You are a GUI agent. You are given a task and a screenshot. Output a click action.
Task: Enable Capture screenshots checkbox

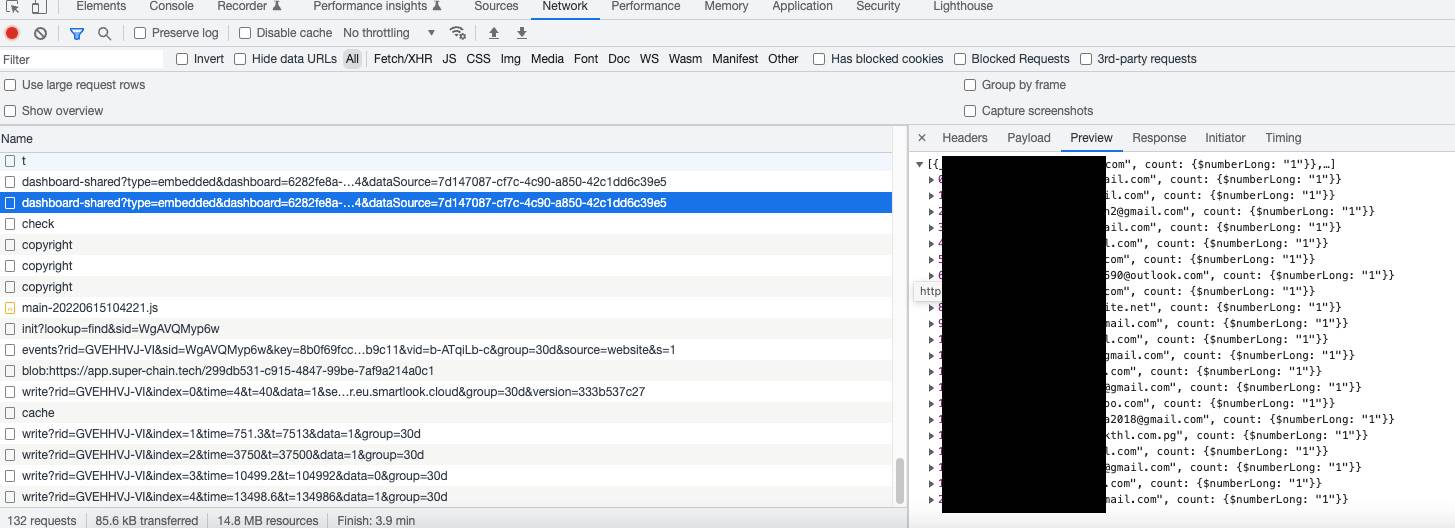pos(970,111)
